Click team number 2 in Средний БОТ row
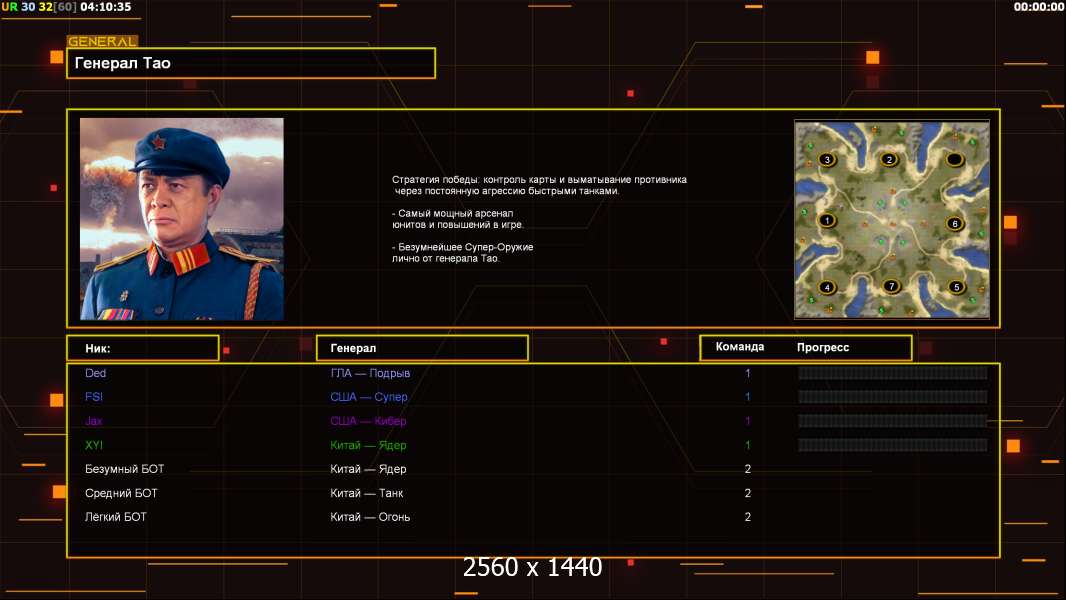1066x600 pixels. (x=748, y=493)
